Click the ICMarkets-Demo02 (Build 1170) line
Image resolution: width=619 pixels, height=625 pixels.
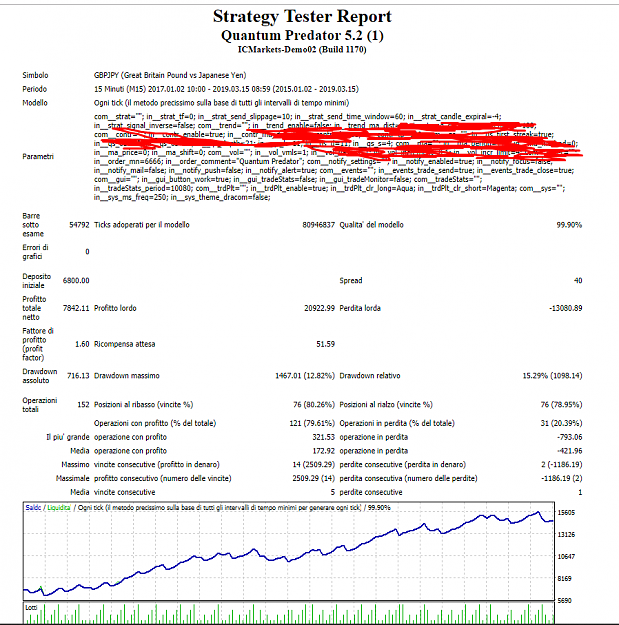[x=302, y=49]
